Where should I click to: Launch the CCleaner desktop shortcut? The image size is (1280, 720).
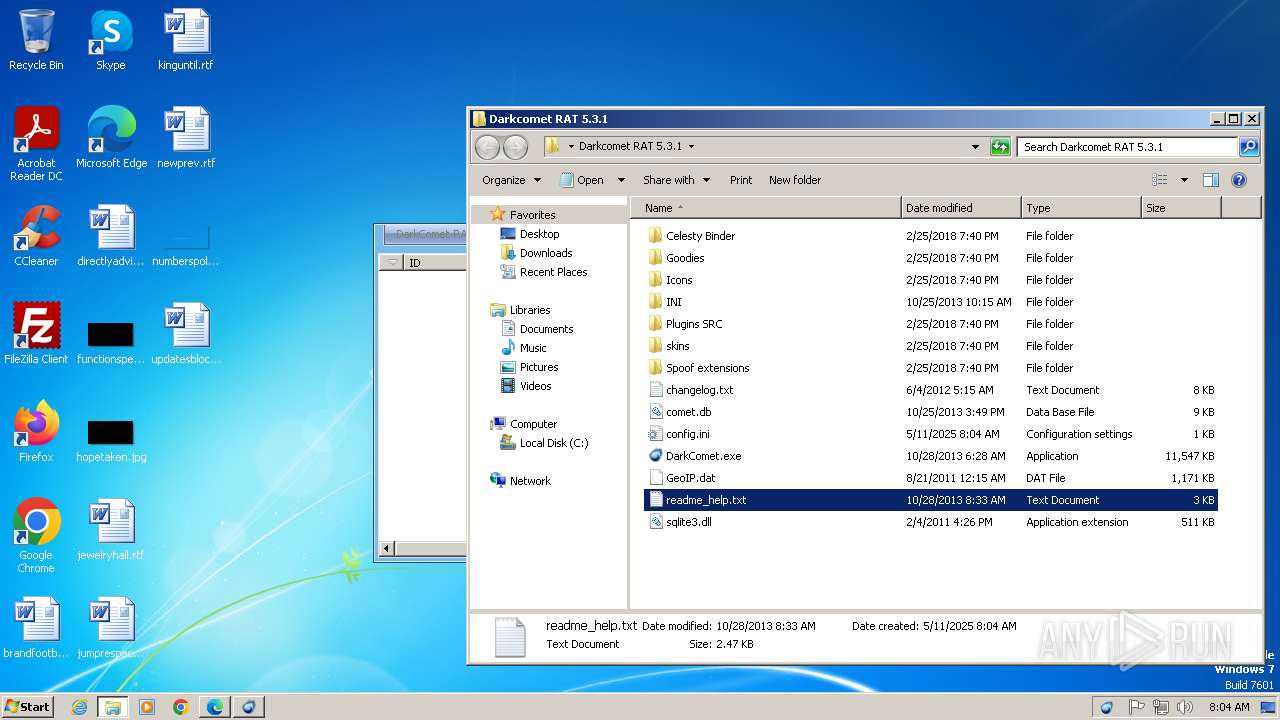(x=36, y=236)
